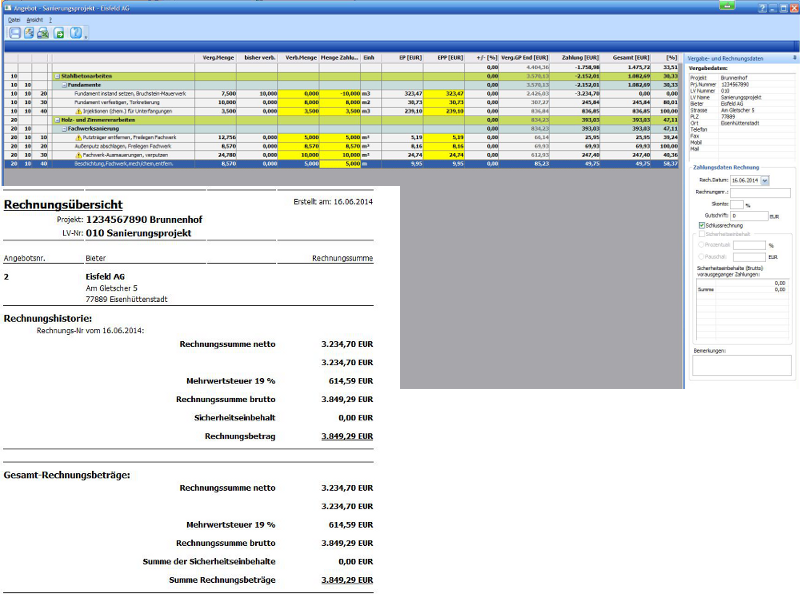The width and height of the screenshot is (800, 600).
Task: Click the title bar help button
Action: point(762,8)
